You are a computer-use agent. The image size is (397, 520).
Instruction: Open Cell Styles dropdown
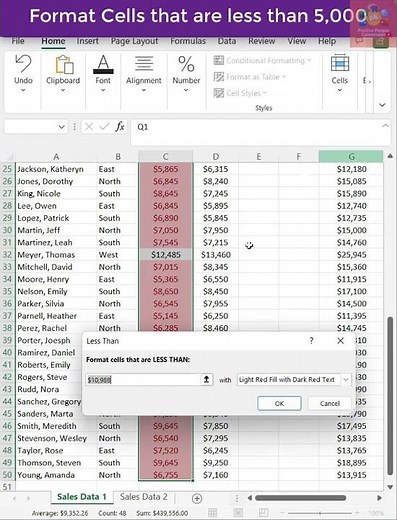pos(240,93)
